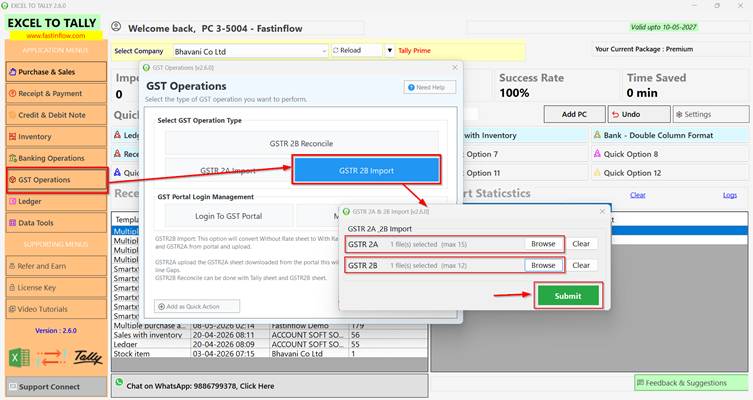Close the GST Operations dialog
Viewport: 753px width, 400px height.
(x=454, y=68)
